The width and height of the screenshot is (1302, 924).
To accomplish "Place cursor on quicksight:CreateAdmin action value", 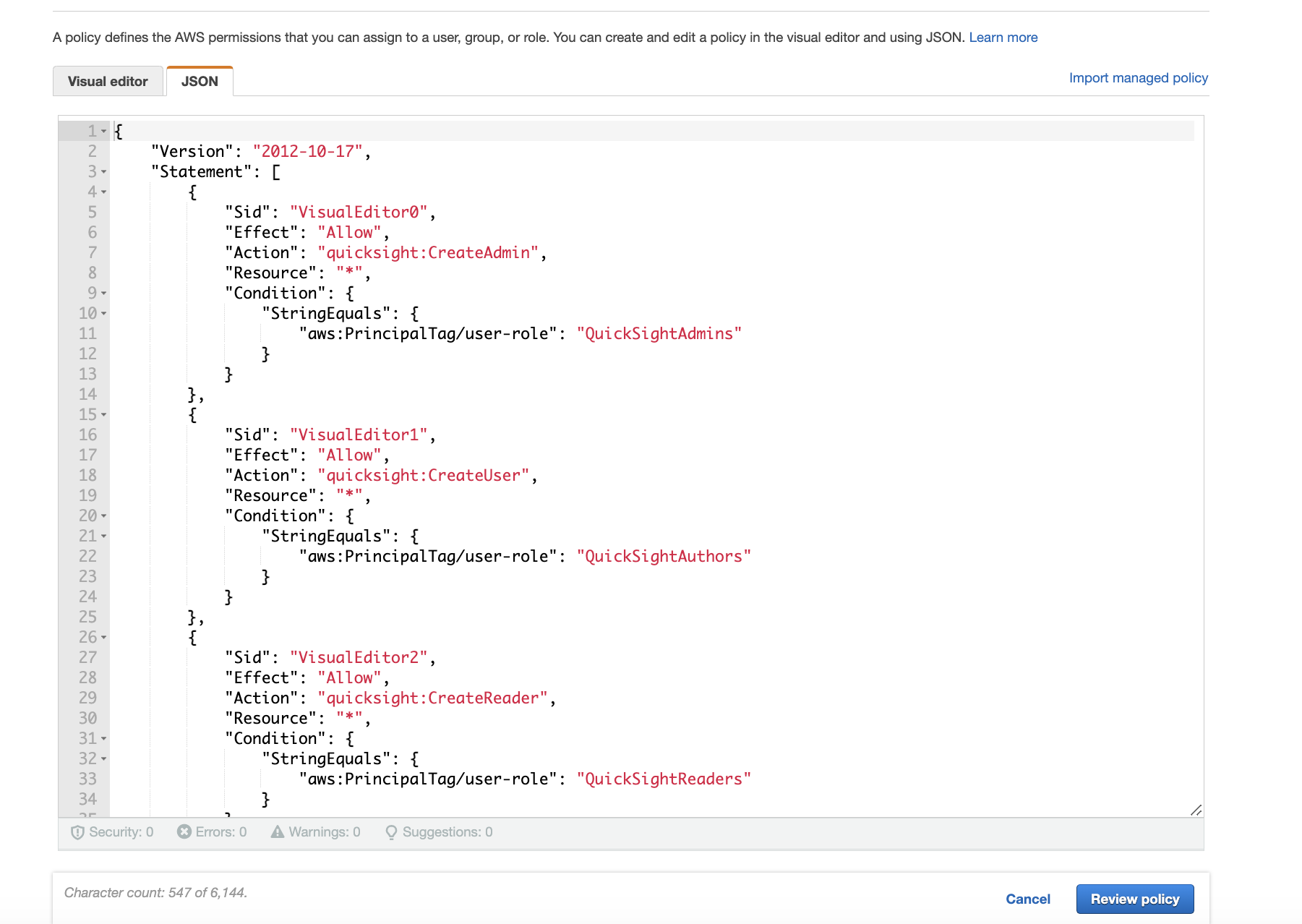I will coord(429,252).
